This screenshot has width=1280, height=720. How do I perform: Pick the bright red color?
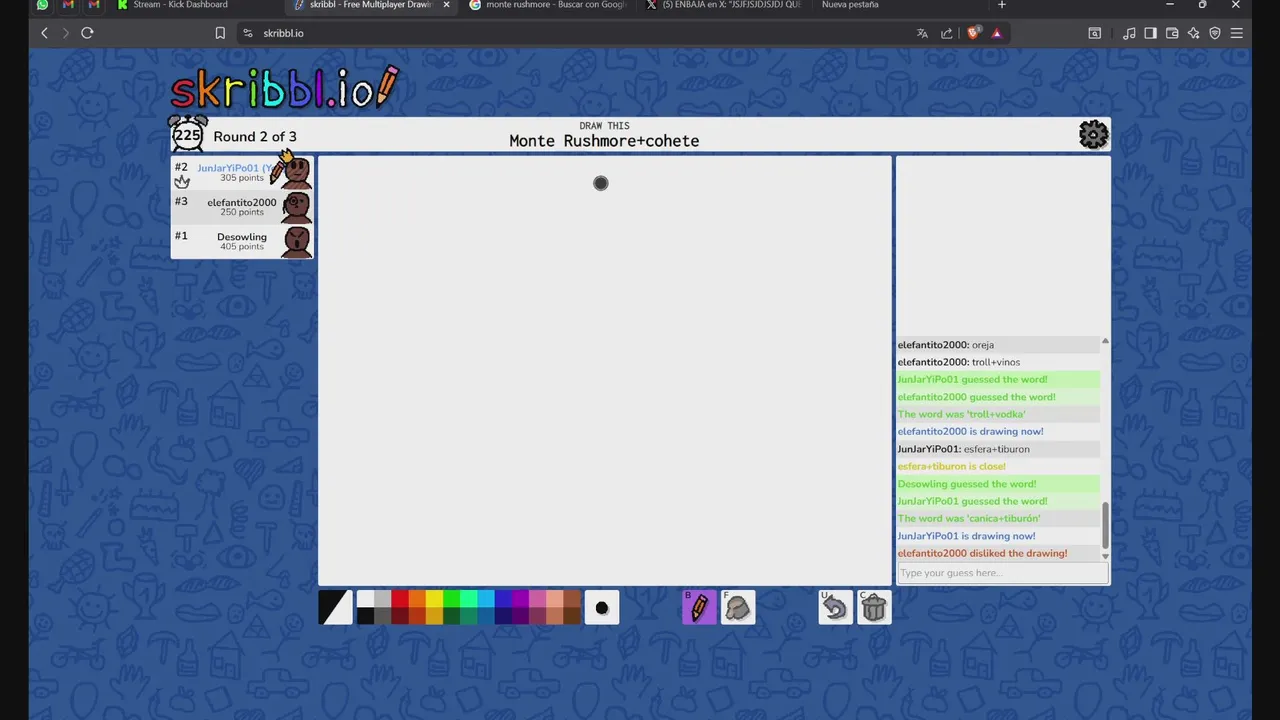[400, 599]
